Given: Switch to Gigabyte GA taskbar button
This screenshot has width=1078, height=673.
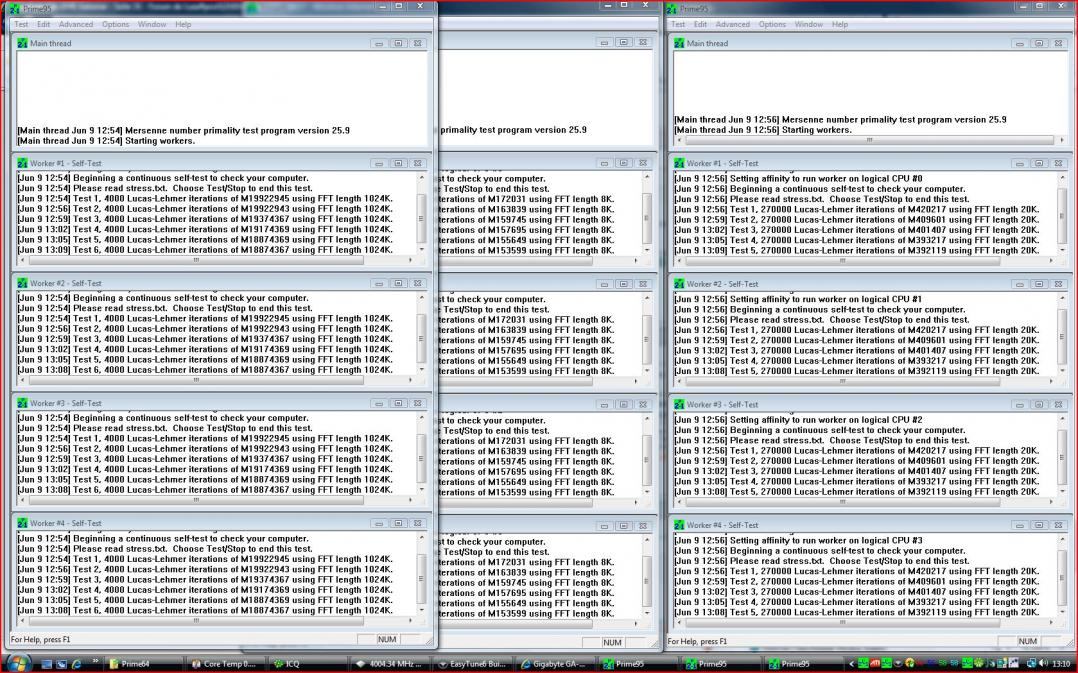Looking at the screenshot, I should [554, 664].
